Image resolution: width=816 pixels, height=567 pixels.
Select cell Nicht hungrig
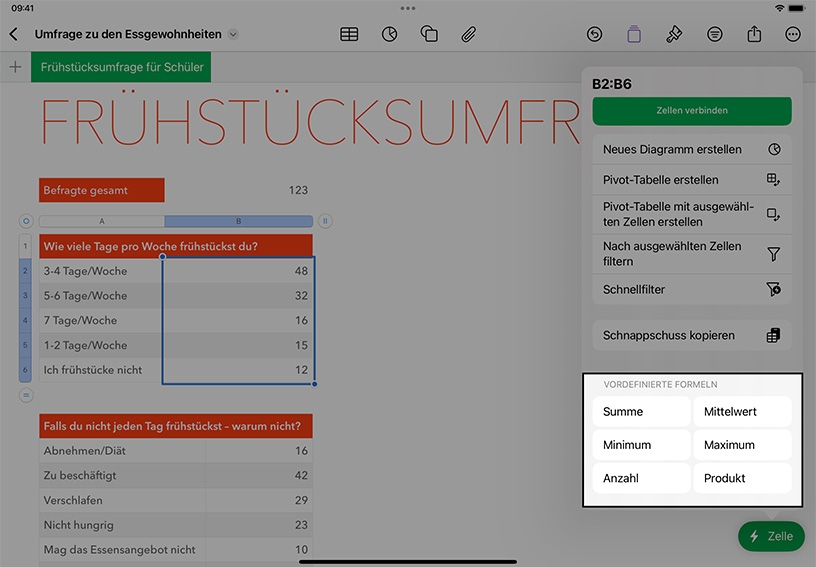click(x=122, y=525)
